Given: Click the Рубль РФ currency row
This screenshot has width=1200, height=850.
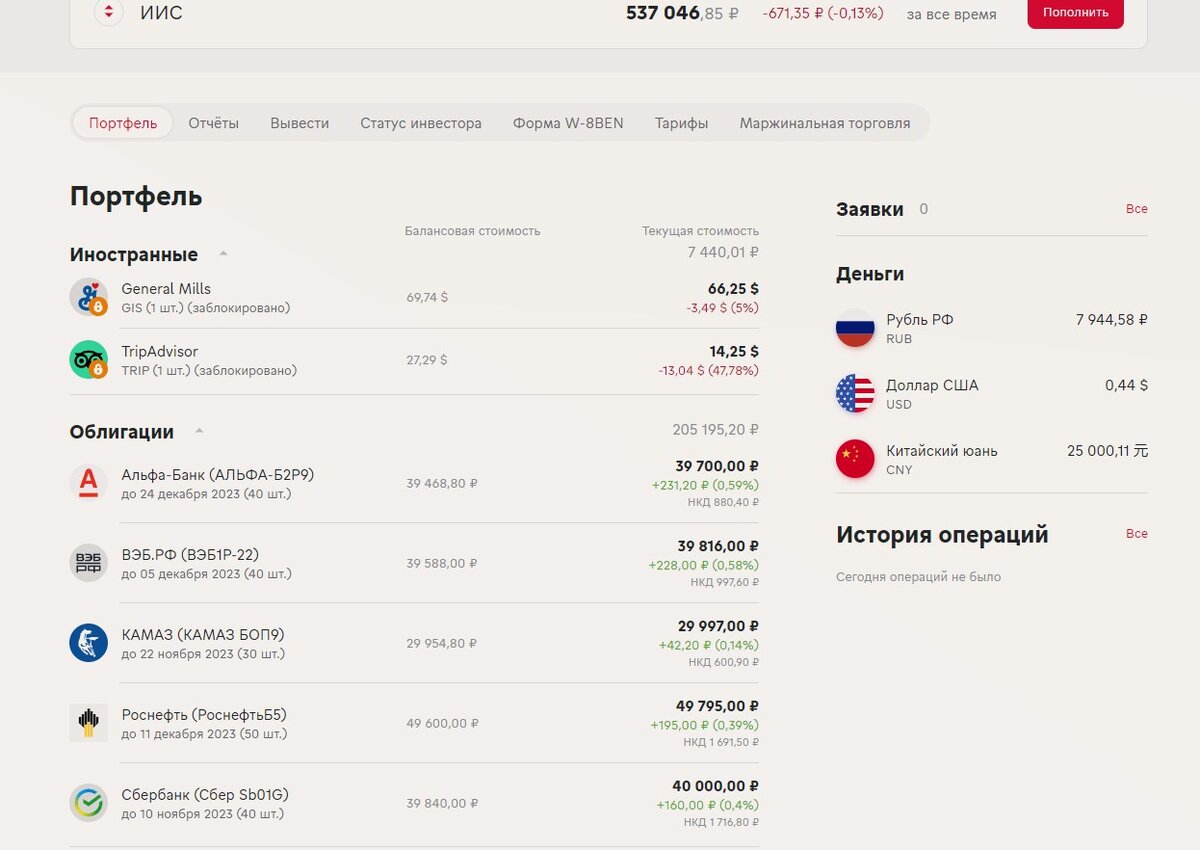Looking at the screenshot, I should click(992, 328).
